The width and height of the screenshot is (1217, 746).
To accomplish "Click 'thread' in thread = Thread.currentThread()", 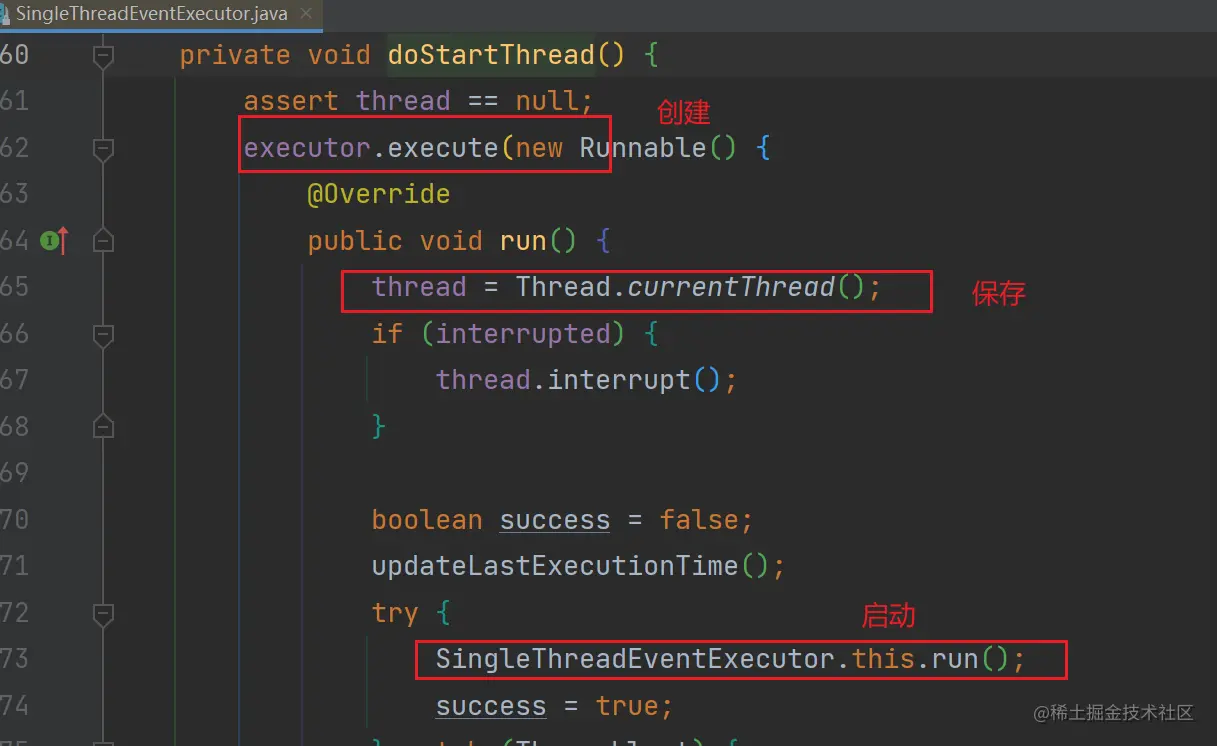I will (419, 287).
